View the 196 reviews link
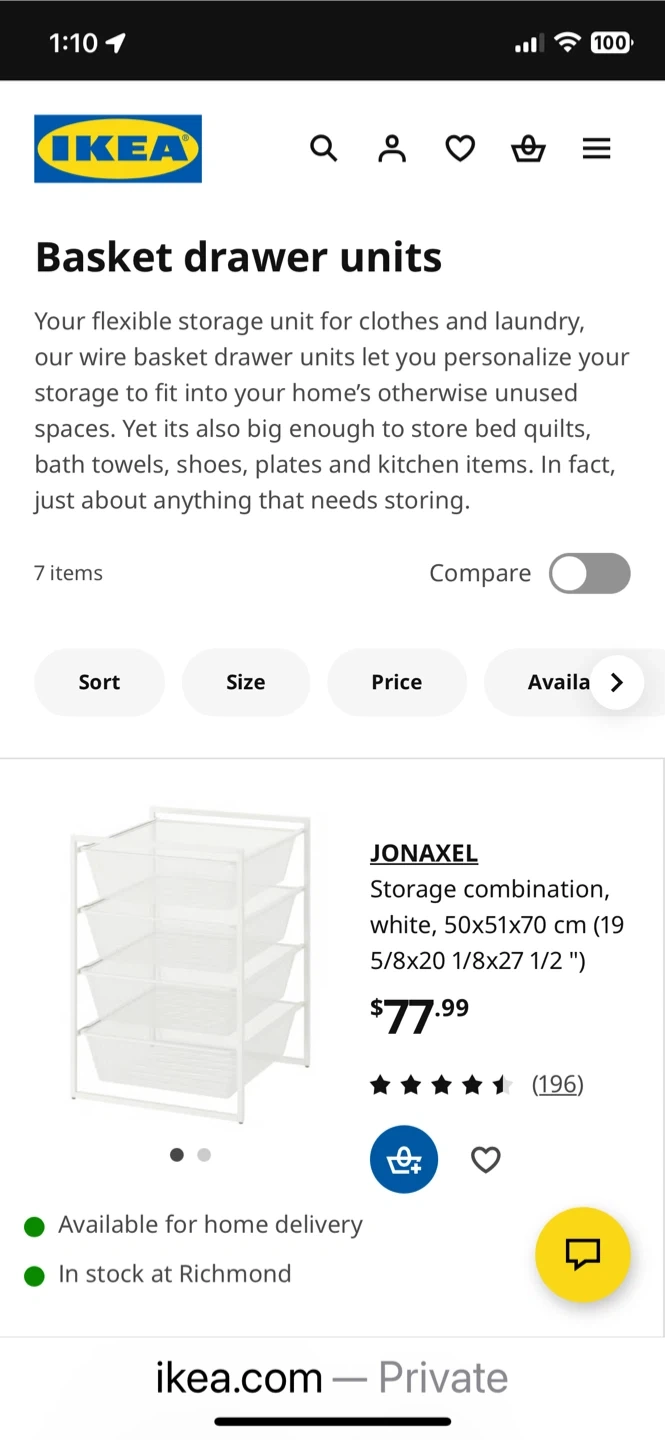This screenshot has height=1440, width=665. [557, 1084]
